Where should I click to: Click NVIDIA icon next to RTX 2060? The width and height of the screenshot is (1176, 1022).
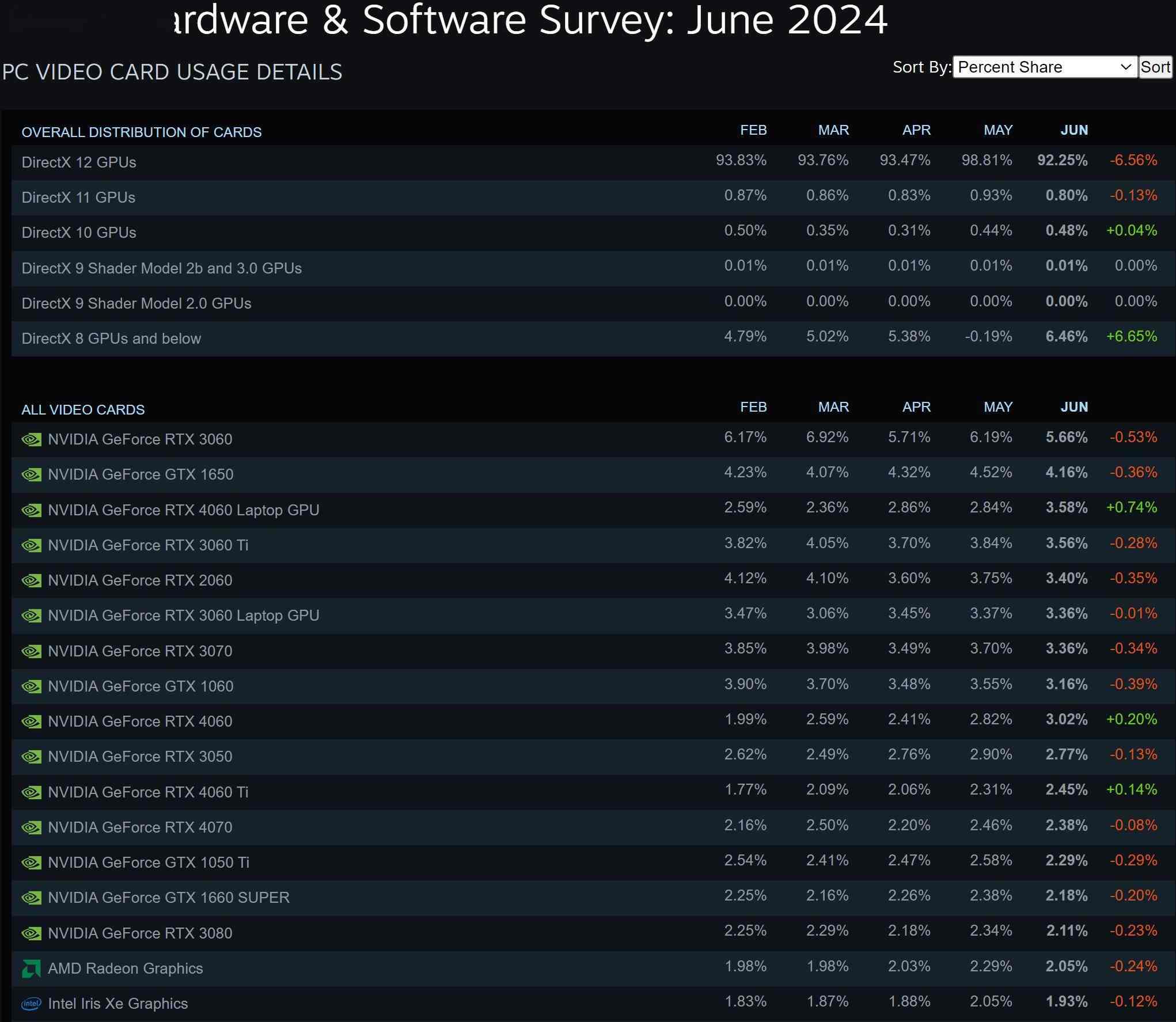point(32,580)
